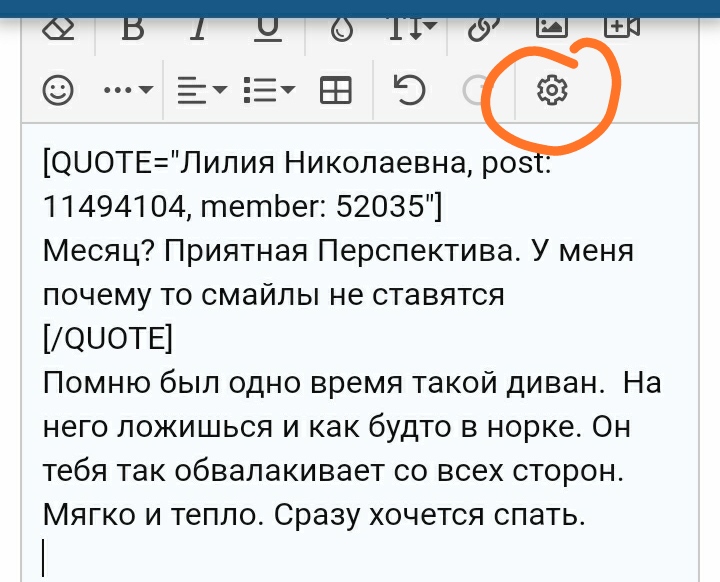720x582 pixels.
Task: Click the eraser remove formatting icon
Action: [58, 29]
